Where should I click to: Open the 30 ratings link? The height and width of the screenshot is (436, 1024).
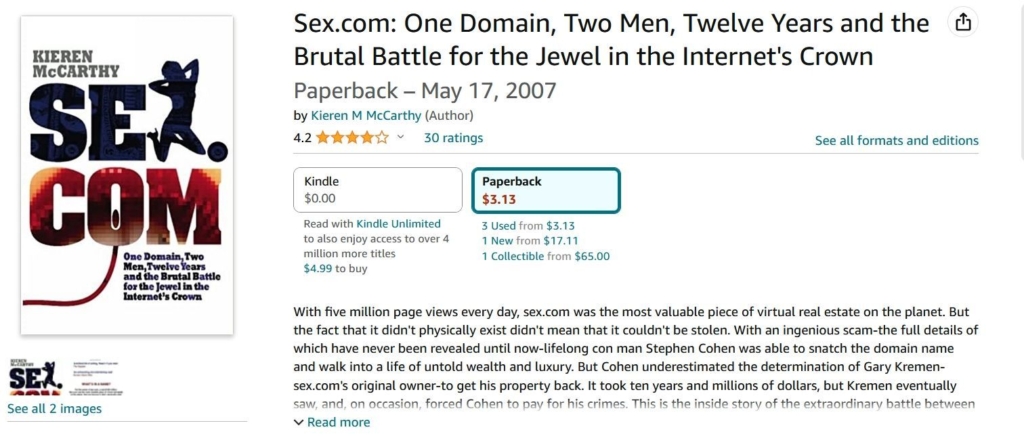[453, 138]
